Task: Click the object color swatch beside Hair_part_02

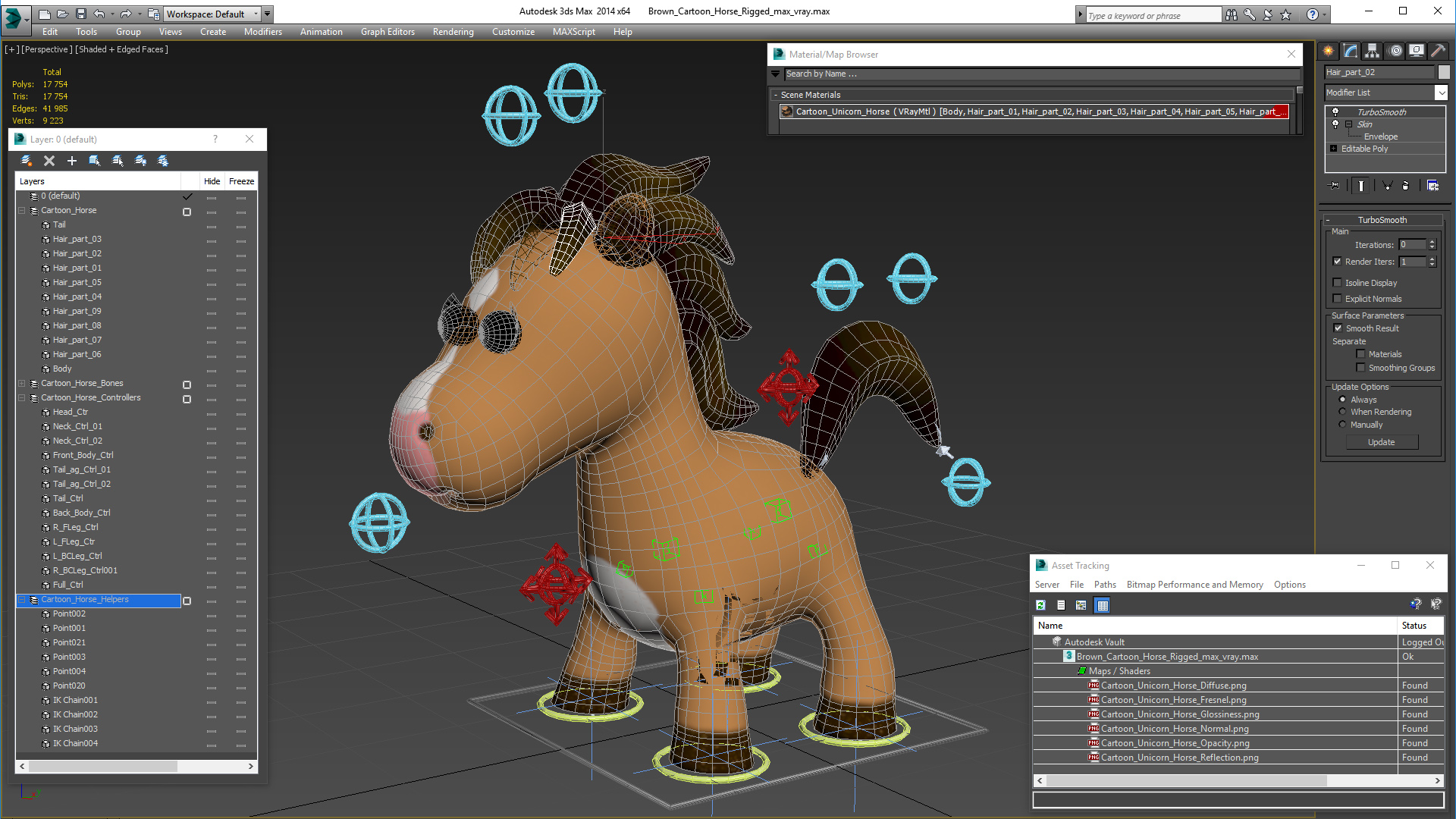Action: (1444, 72)
